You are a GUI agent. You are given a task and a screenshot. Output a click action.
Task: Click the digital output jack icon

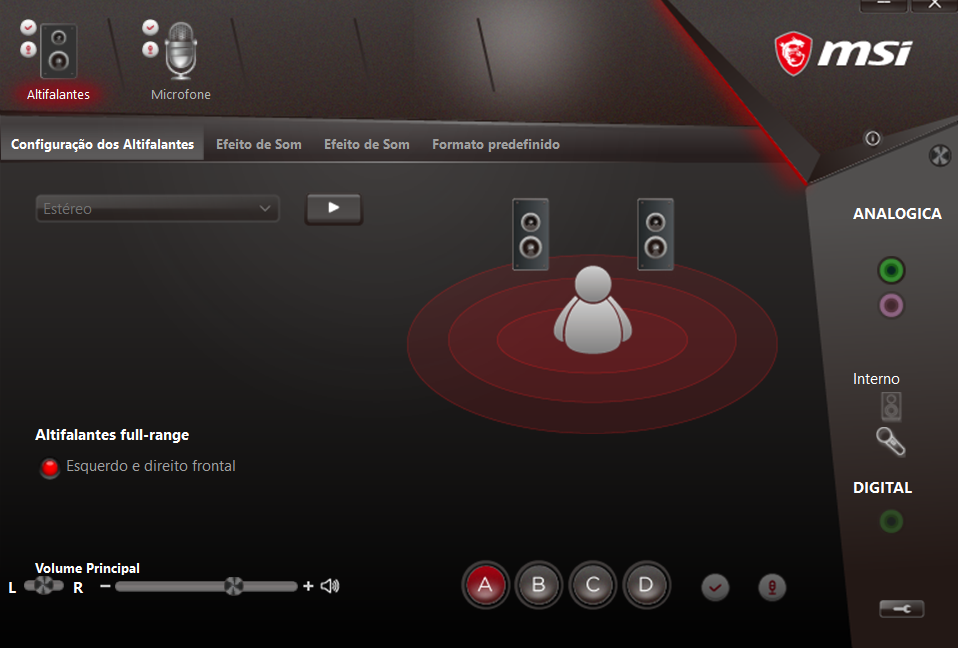[891, 521]
